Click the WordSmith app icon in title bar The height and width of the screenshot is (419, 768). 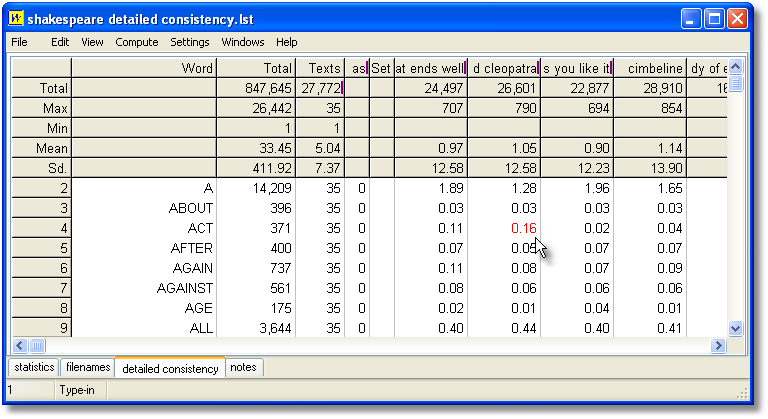tap(16, 19)
